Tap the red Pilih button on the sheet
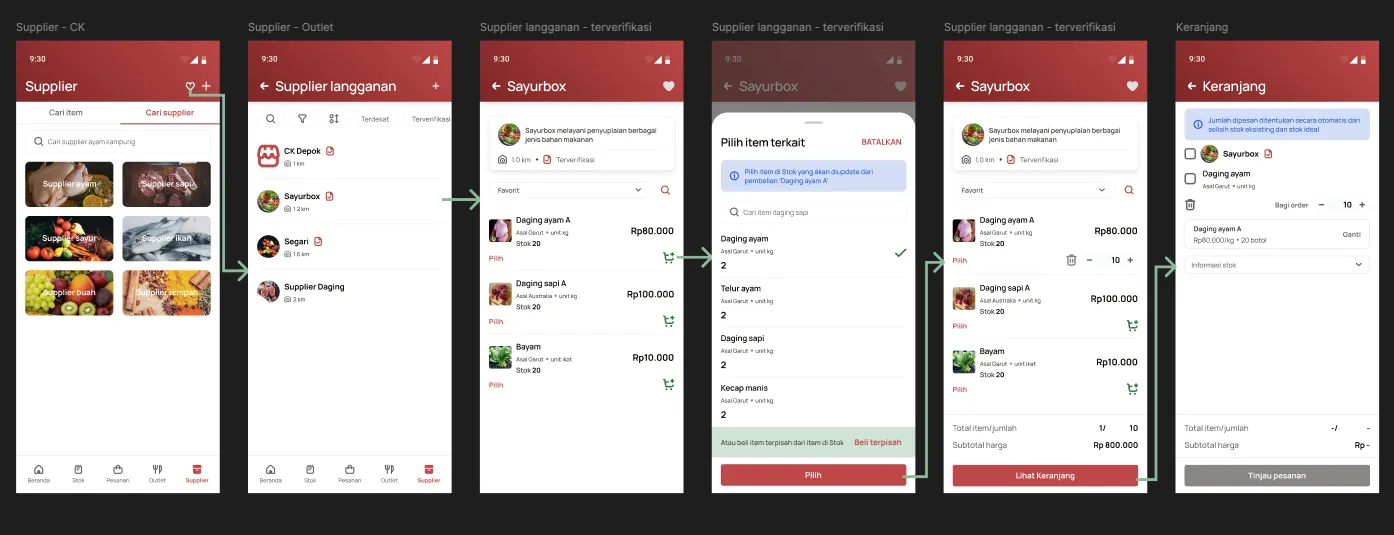Screen dimensions: 1394x535 [813, 475]
